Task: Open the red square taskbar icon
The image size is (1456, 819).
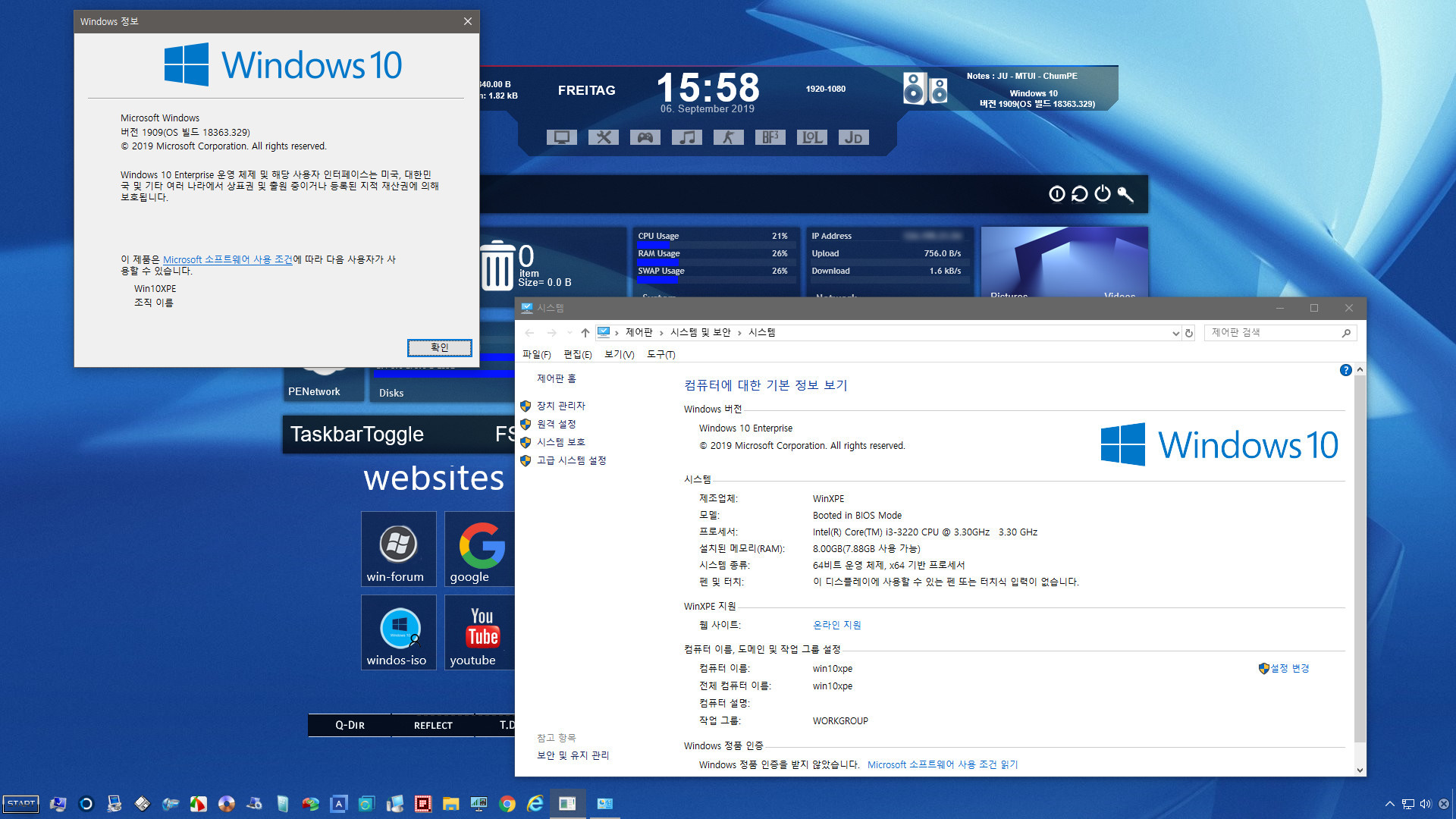Action: pyautogui.click(x=423, y=804)
